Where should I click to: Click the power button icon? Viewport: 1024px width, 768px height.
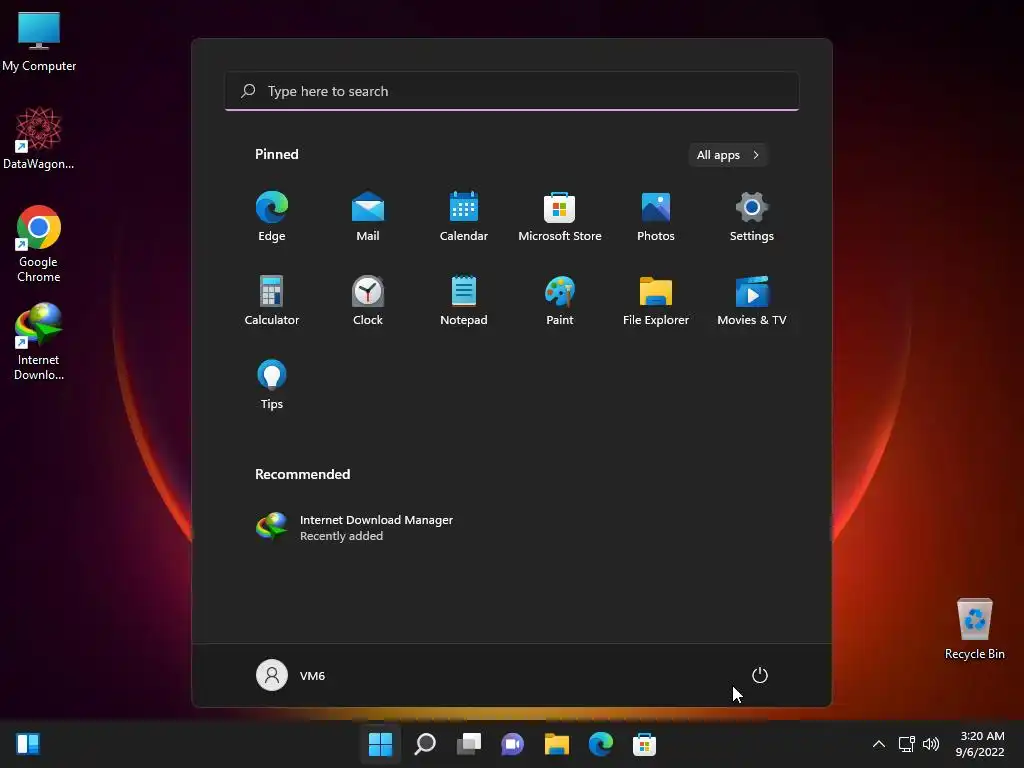[760, 675]
